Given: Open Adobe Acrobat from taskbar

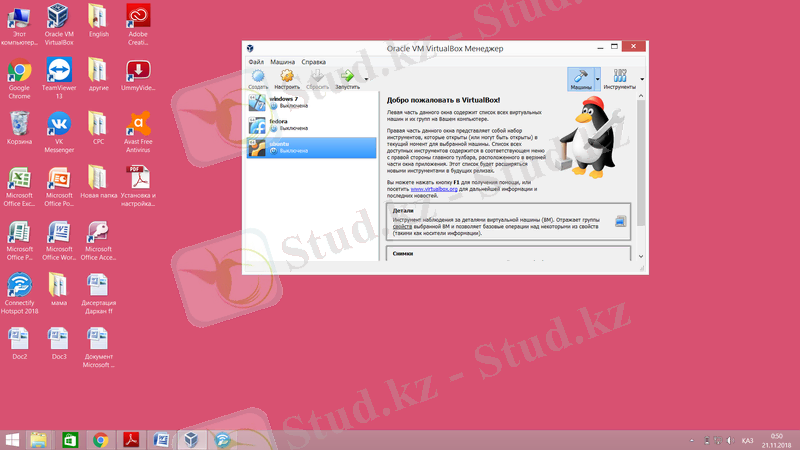Looking at the screenshot, I should click(x=131, y=440).
